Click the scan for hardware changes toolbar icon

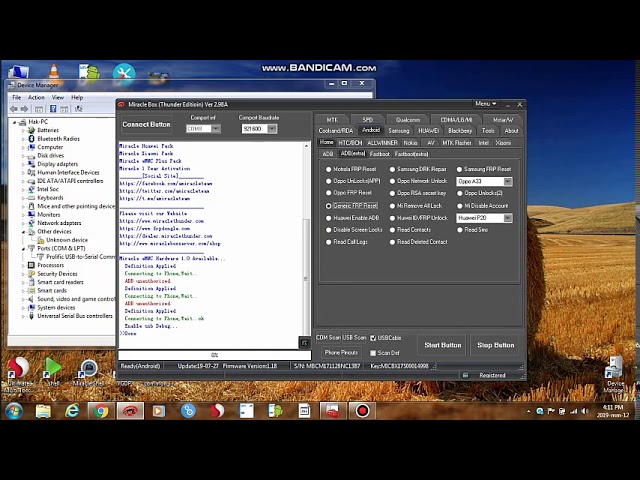[78, 109]
